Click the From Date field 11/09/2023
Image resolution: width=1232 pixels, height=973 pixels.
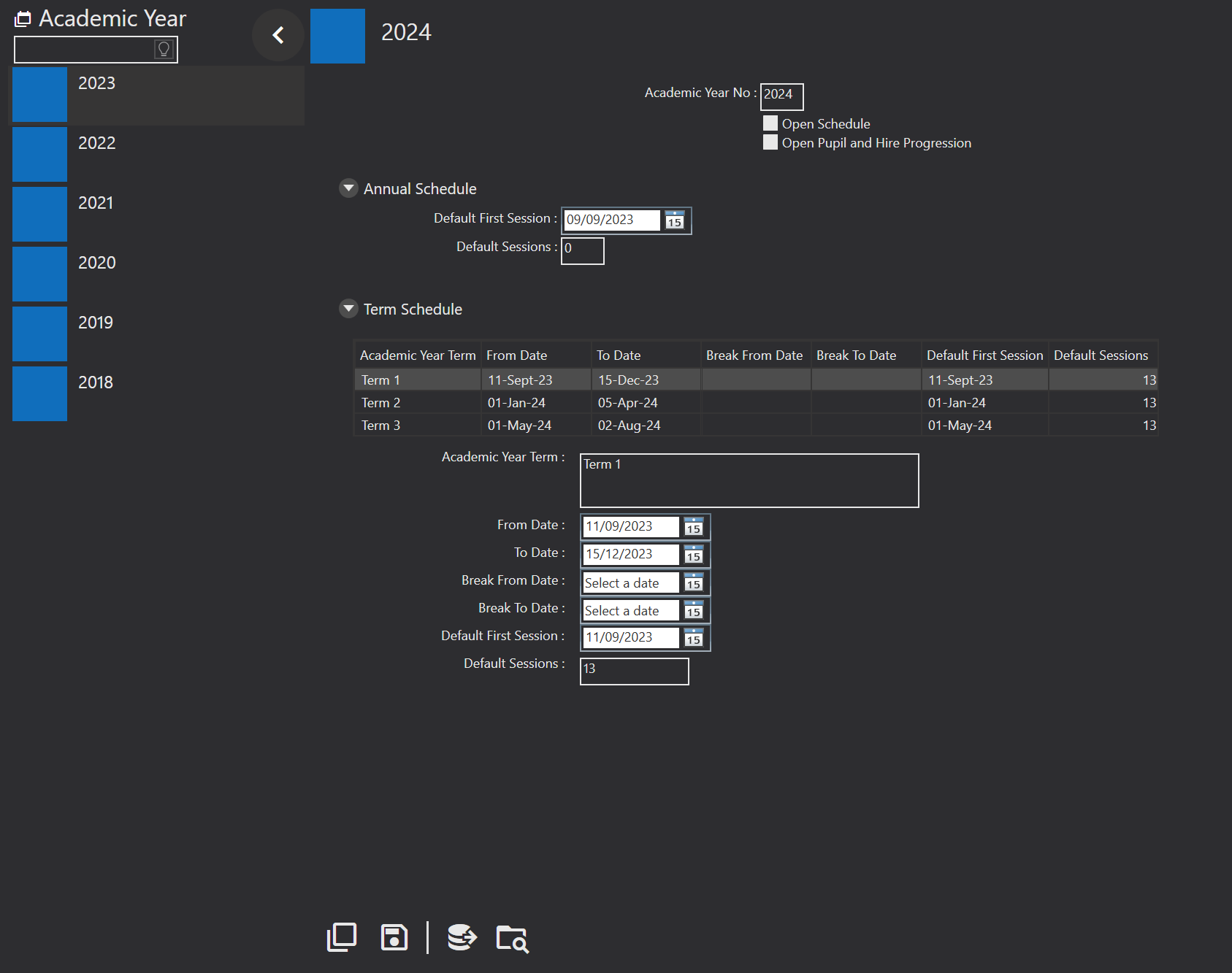[x=631, y=527]
